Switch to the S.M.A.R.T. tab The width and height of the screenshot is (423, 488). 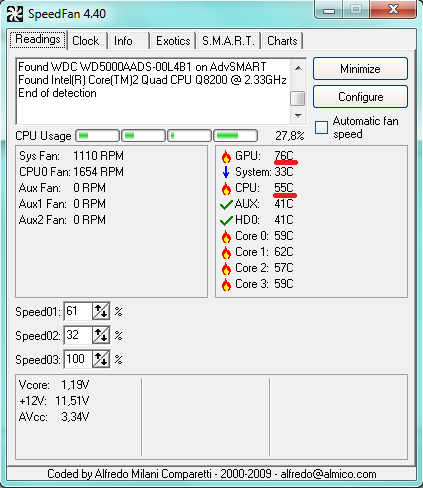pos(228,41)
